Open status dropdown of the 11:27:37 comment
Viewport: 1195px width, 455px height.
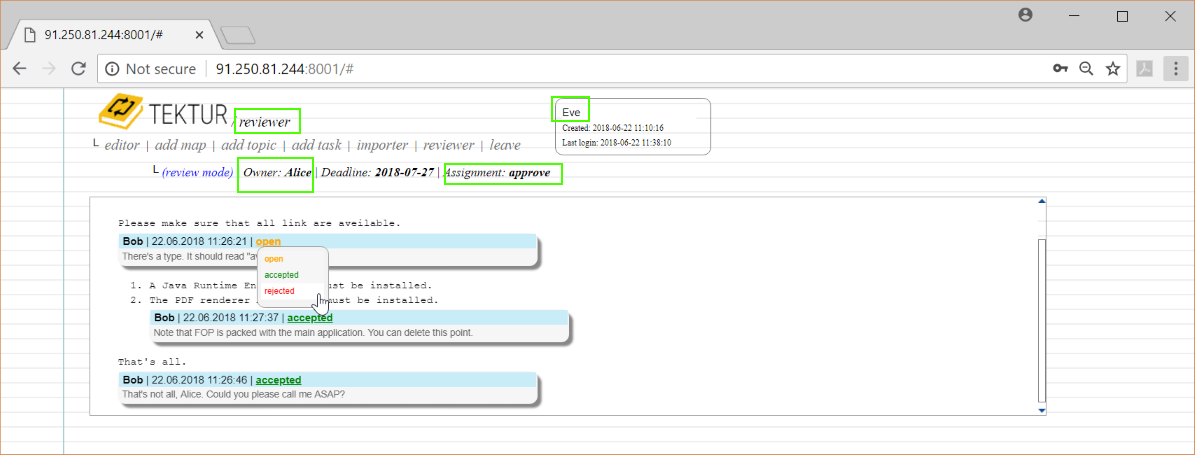tap(310, 318)
